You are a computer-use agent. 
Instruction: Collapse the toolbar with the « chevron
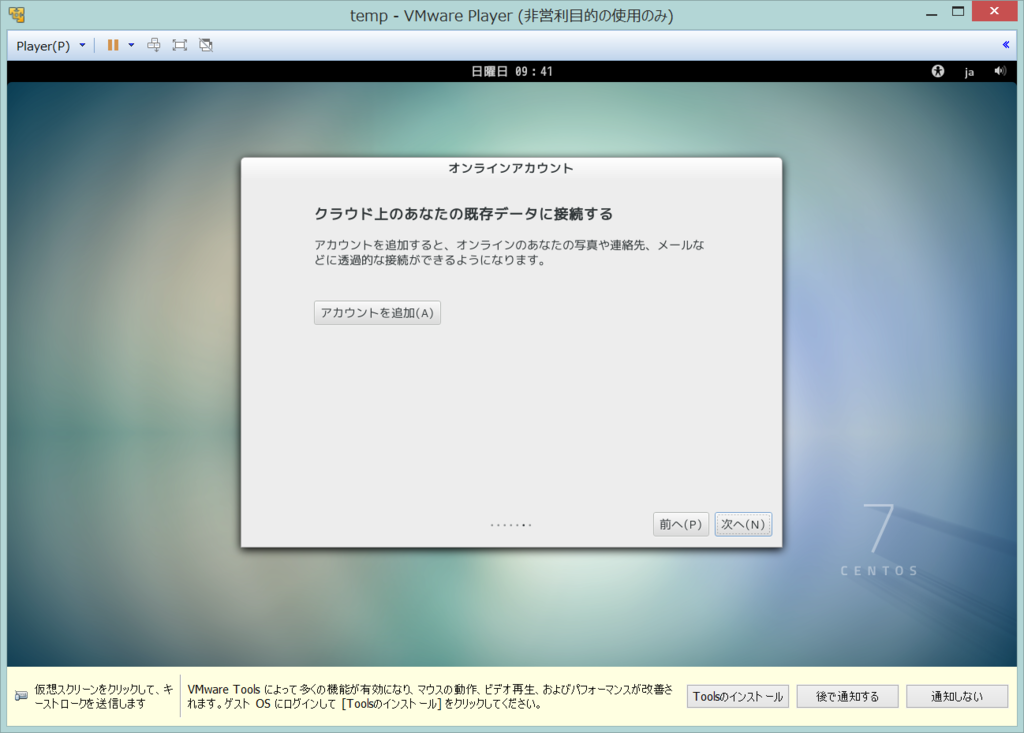point(1005,44)
